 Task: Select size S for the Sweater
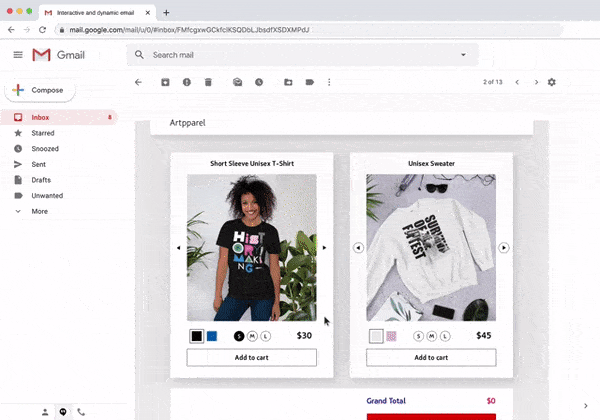tap(418, 336)
